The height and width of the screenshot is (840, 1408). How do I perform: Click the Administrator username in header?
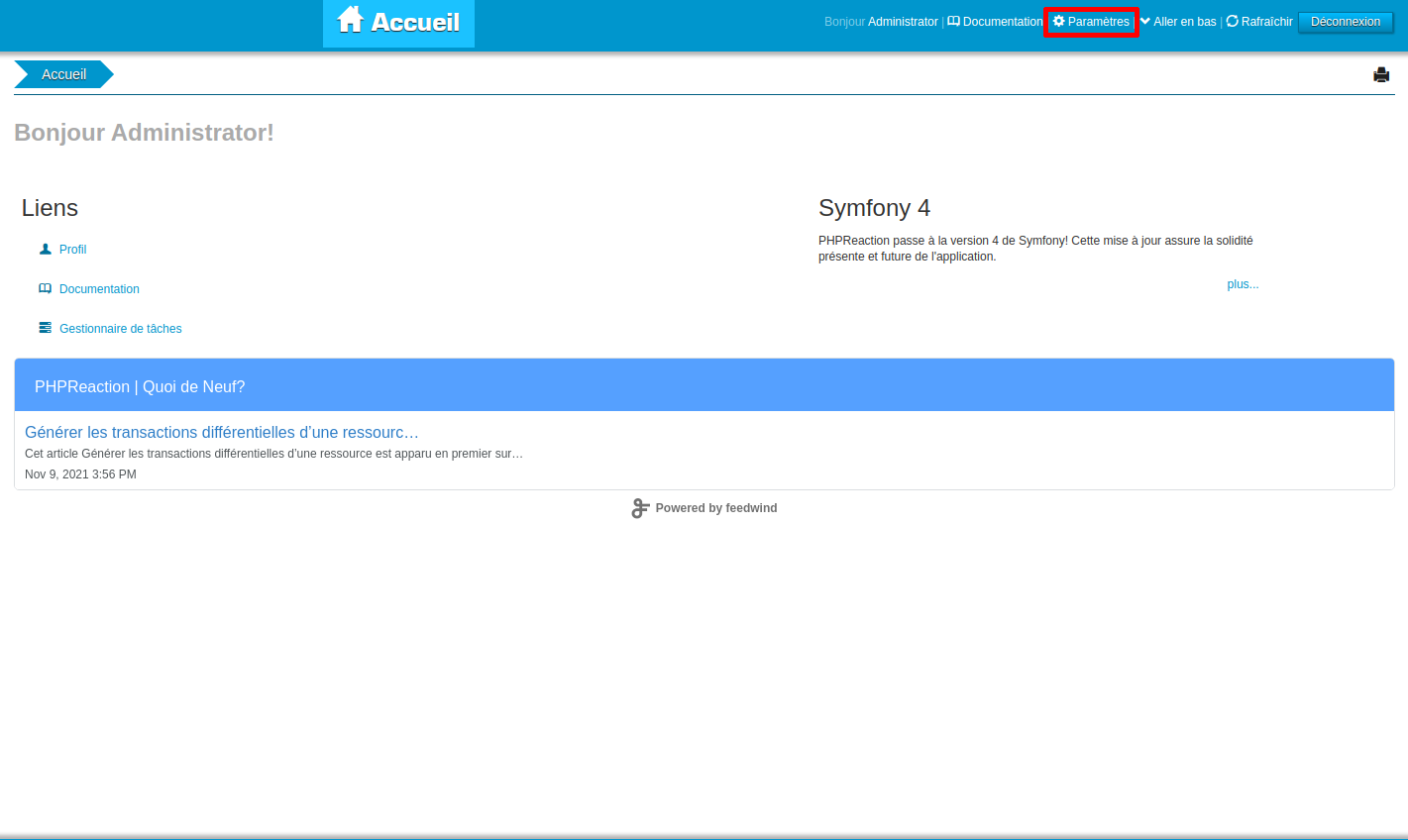[903, 22]
